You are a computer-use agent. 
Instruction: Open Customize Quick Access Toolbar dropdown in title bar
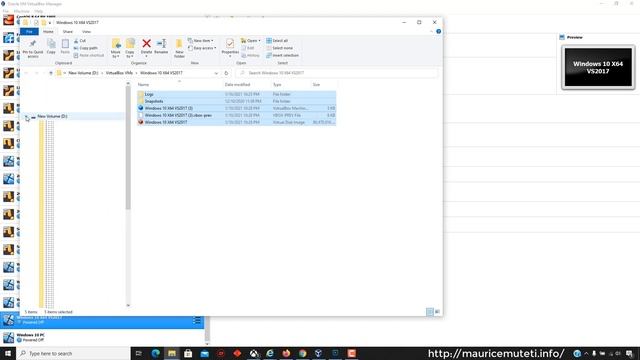pyautogui.click(x=50, y=23)
